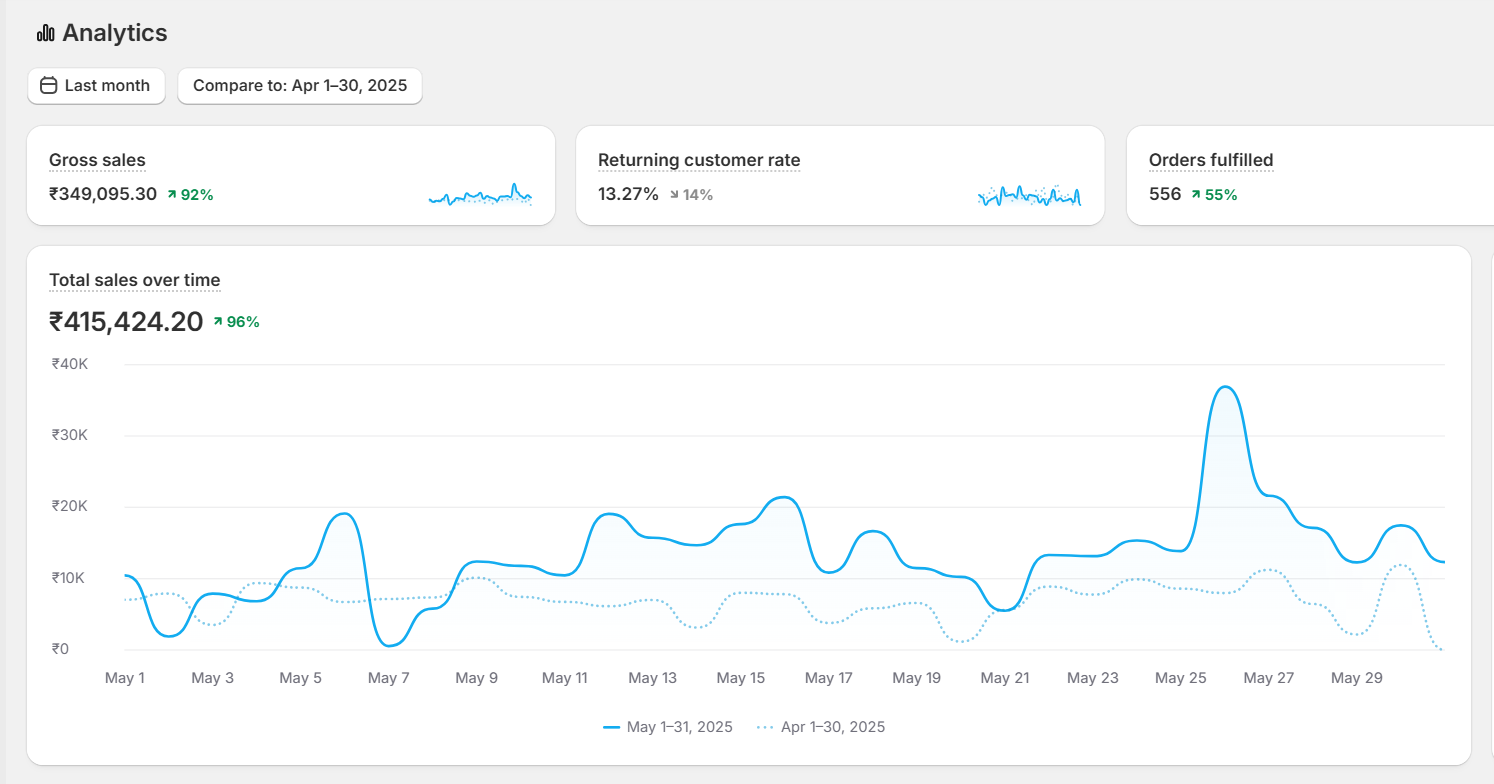The height and width of the screenshot is (784, 1494).
Task: Open the Orders fulfilled report
Action: (1210, 160)
